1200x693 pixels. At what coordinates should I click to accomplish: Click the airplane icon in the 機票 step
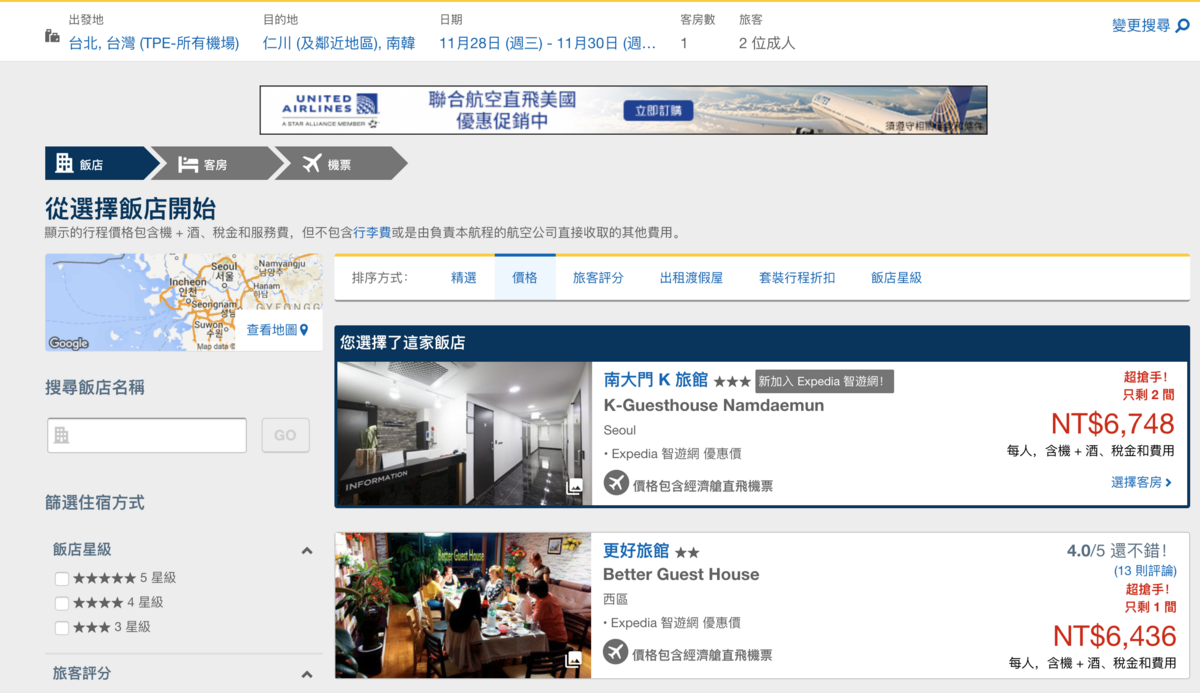[311, 164]
